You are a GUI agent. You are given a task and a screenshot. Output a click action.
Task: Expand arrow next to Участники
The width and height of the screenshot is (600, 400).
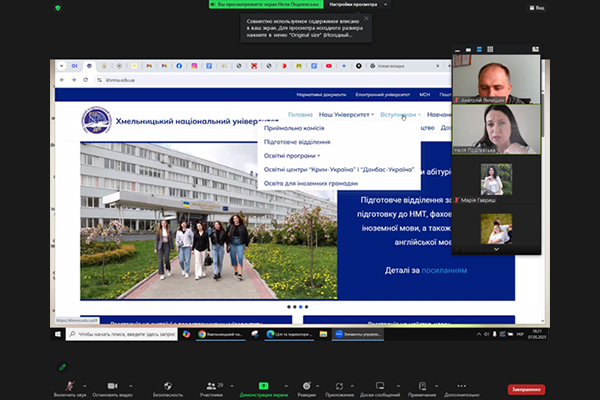pyautogui.click(x=232, y=386)
